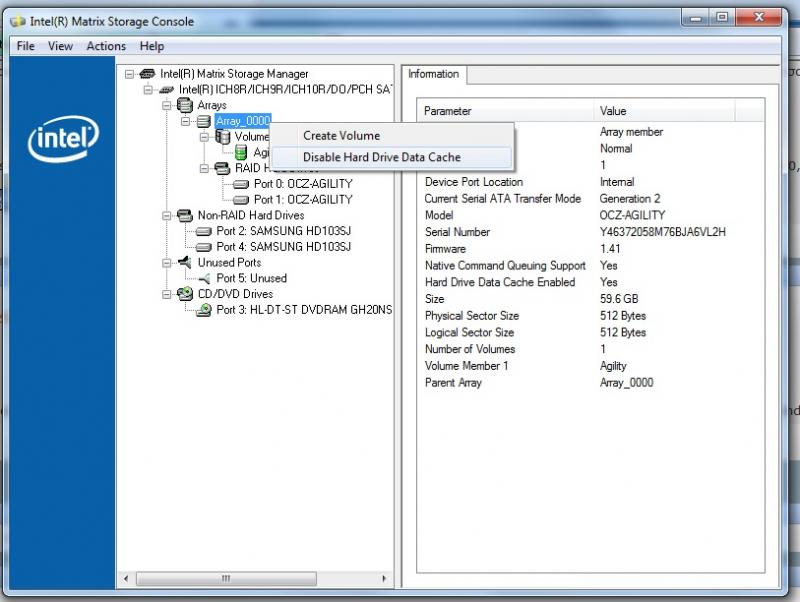
Task: Open the Actions menu
Action: coord(106,46)
